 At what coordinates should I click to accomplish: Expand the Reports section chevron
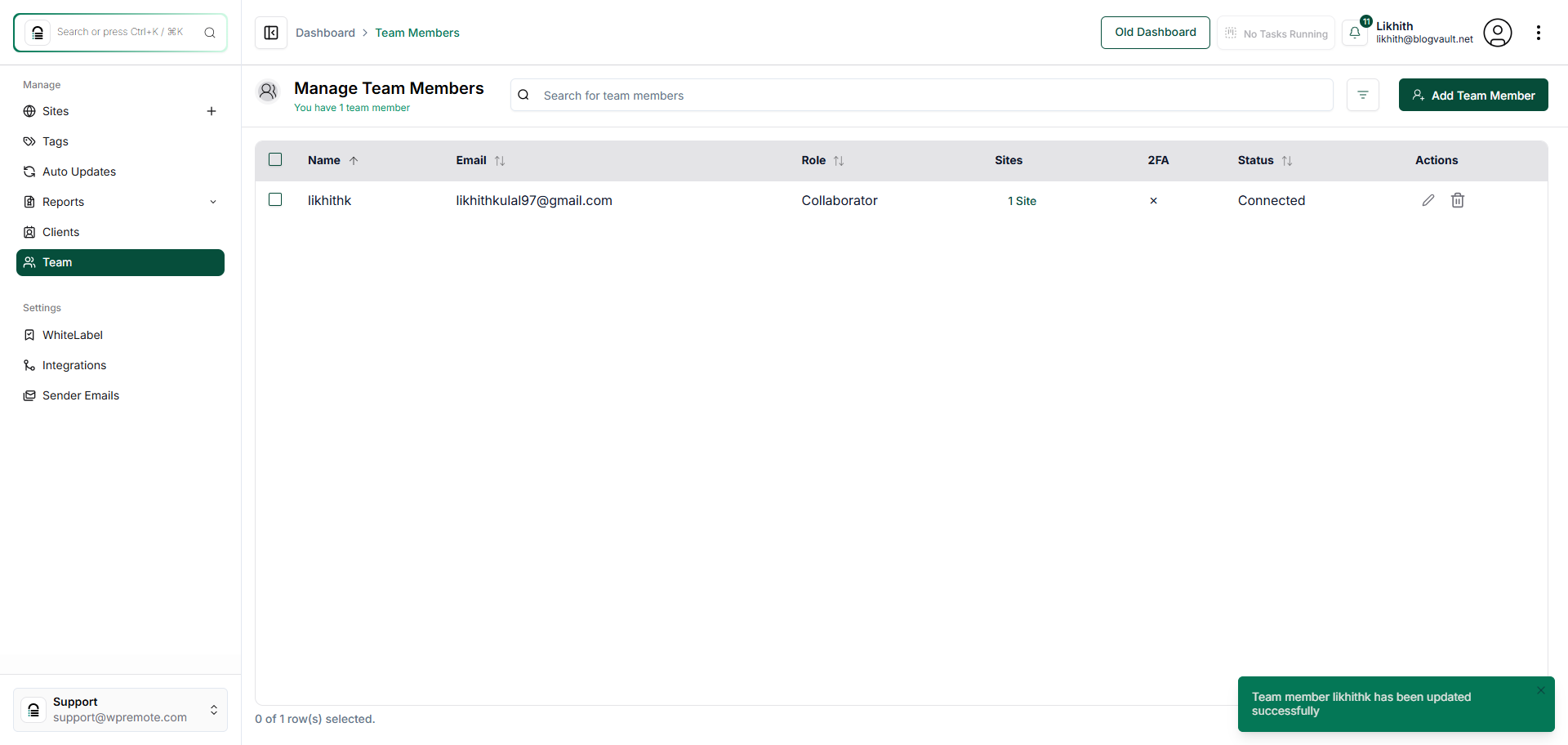[213, 202]
